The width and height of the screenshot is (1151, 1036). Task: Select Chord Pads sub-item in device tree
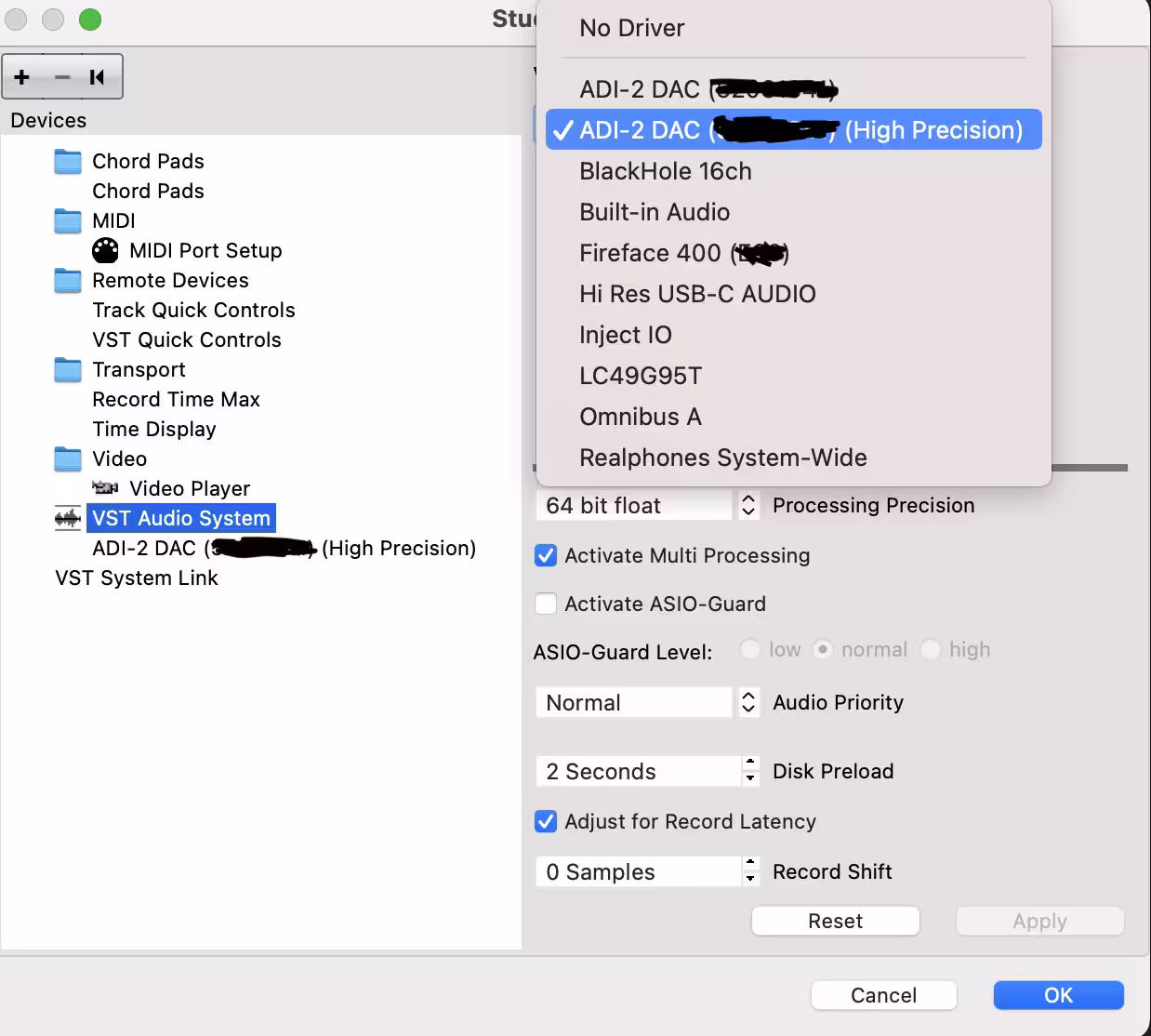point(148,192)
